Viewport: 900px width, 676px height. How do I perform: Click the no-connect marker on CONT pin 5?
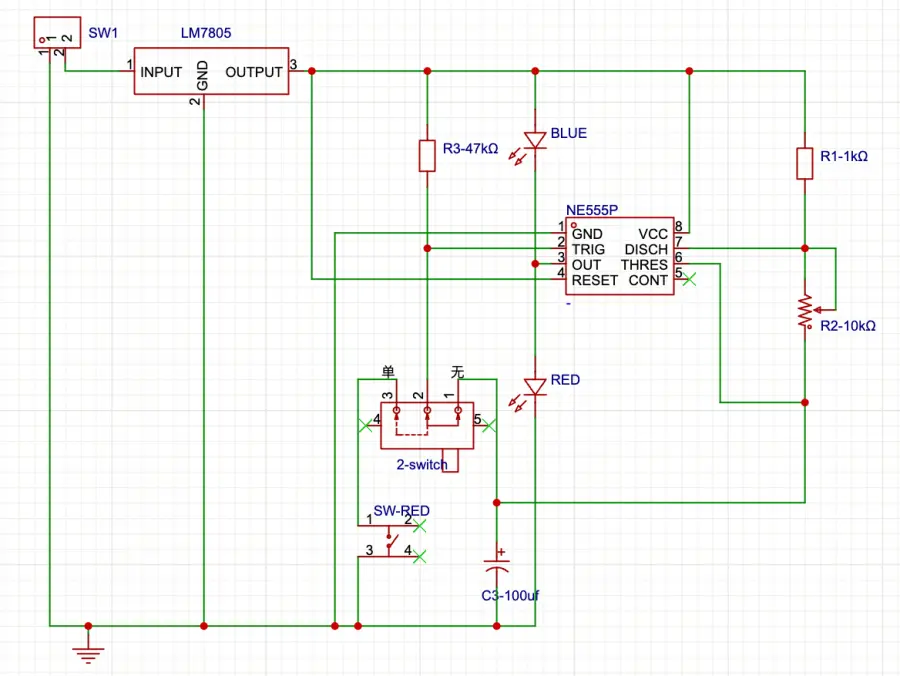pos(688,281)
